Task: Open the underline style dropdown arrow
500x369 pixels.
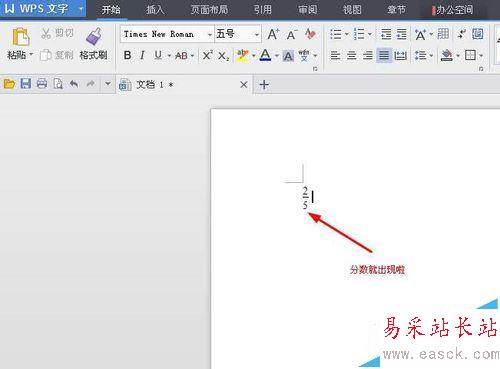Action: (x=169, y=56)
